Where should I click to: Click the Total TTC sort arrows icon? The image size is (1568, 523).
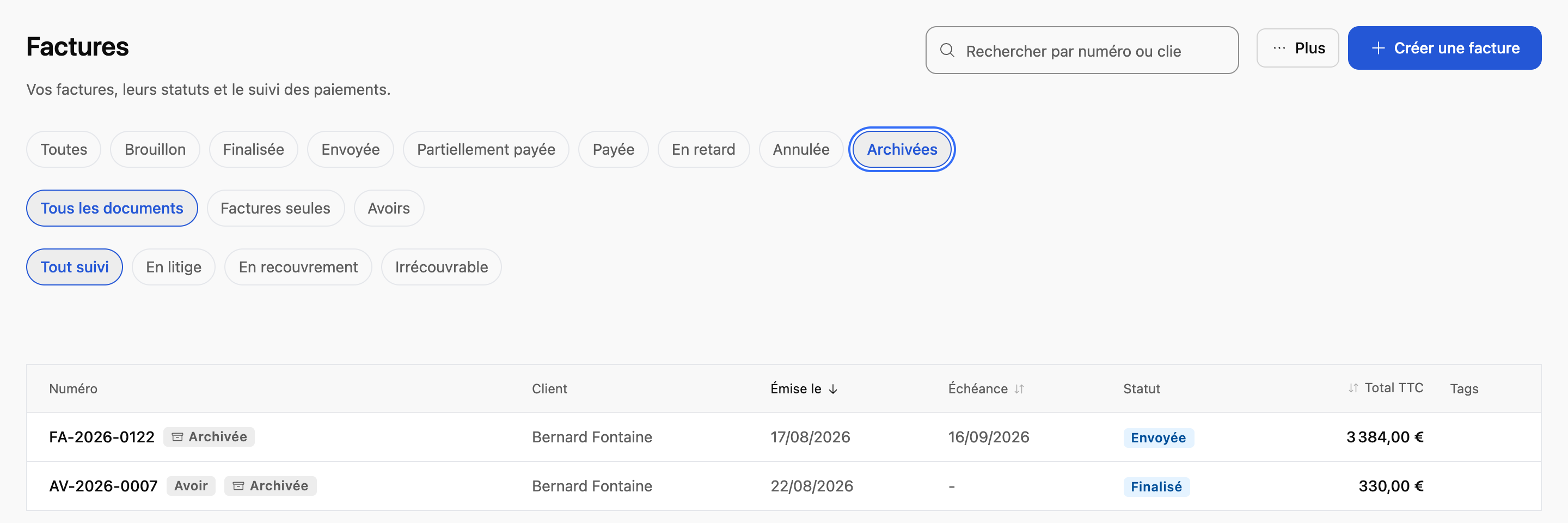point(1352,388)
